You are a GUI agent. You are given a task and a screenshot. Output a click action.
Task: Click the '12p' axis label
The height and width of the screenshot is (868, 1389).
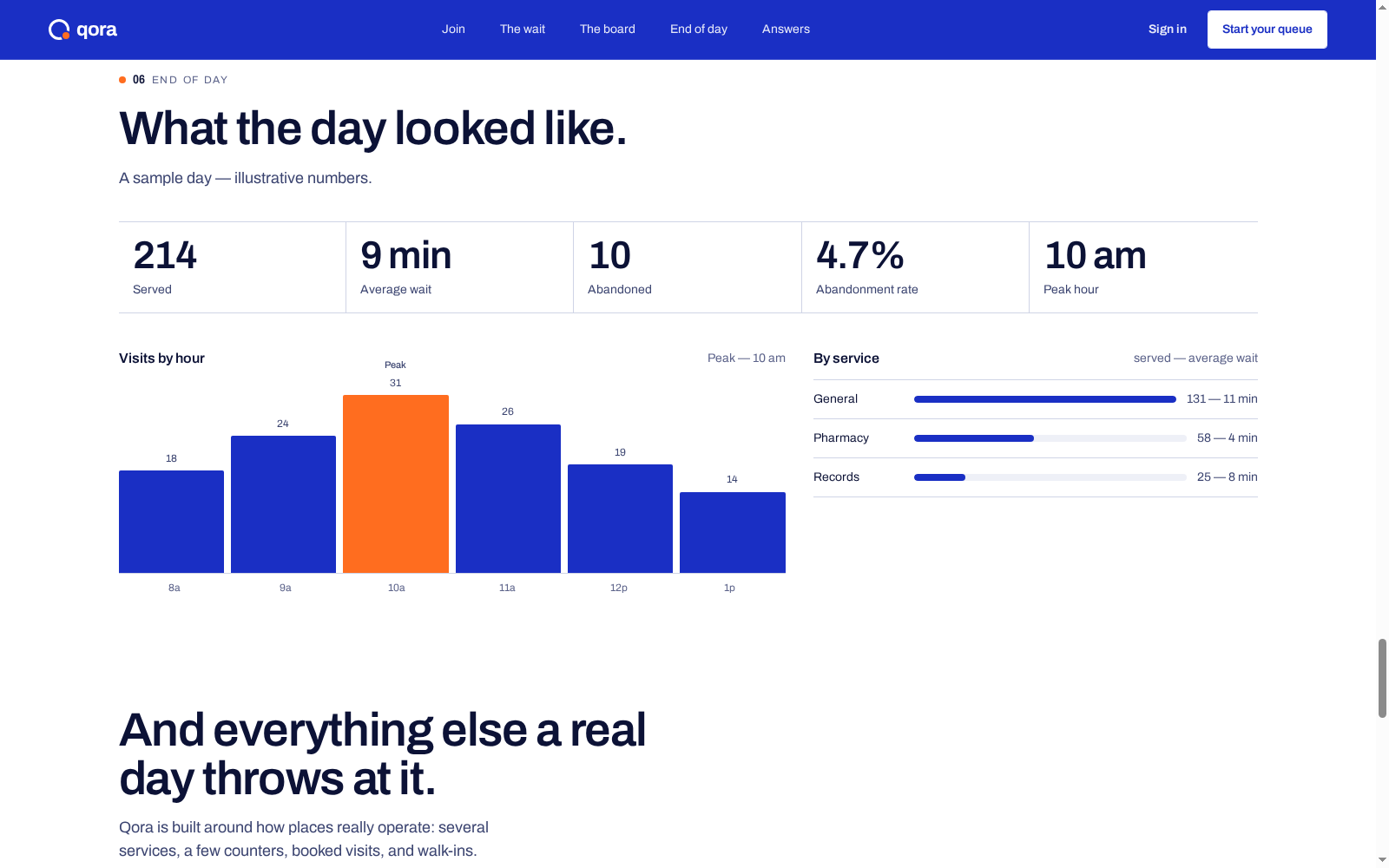[618, 588]
